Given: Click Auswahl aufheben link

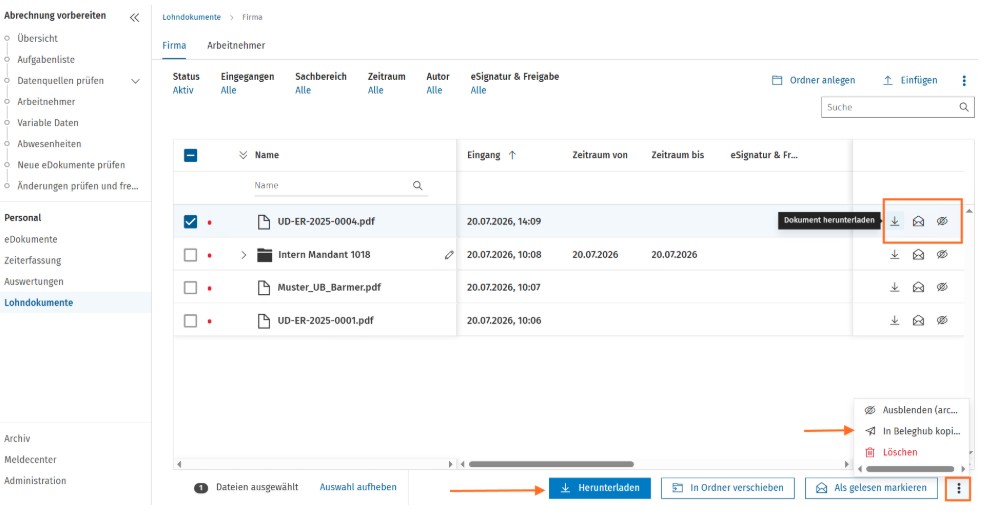Looking at the screenshot, I should [358, 487].
